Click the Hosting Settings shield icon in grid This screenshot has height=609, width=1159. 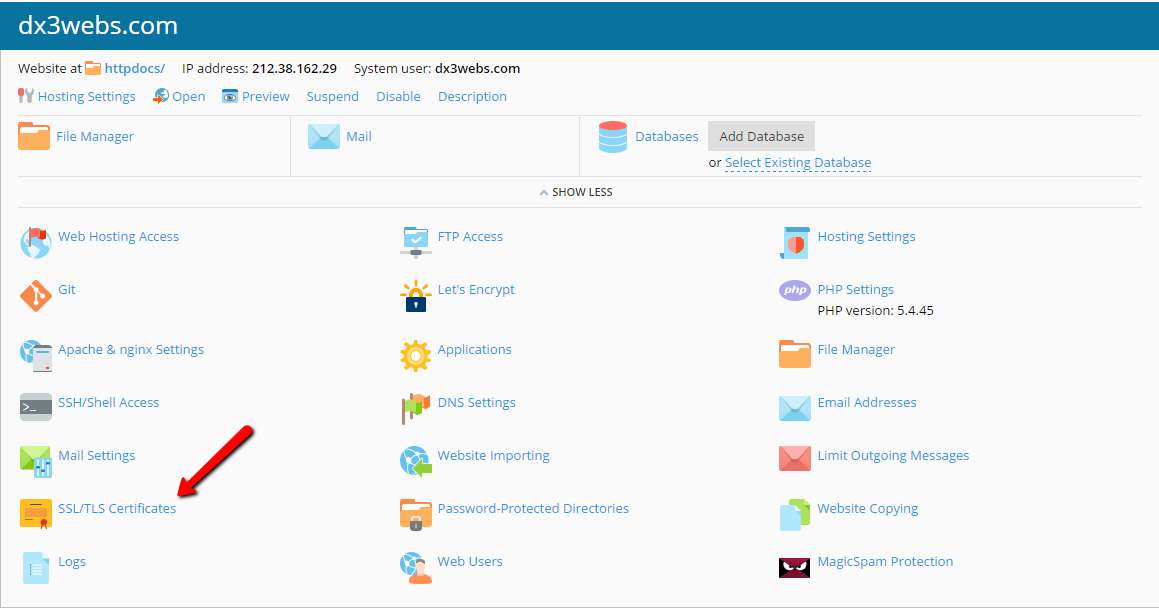pos(795,242)
